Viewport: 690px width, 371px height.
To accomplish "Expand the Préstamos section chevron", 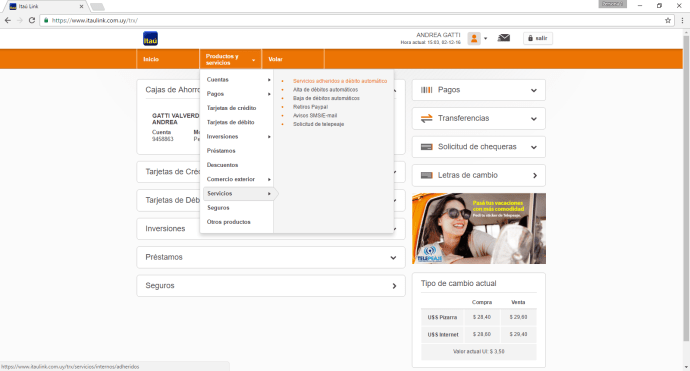I will 393,257.
